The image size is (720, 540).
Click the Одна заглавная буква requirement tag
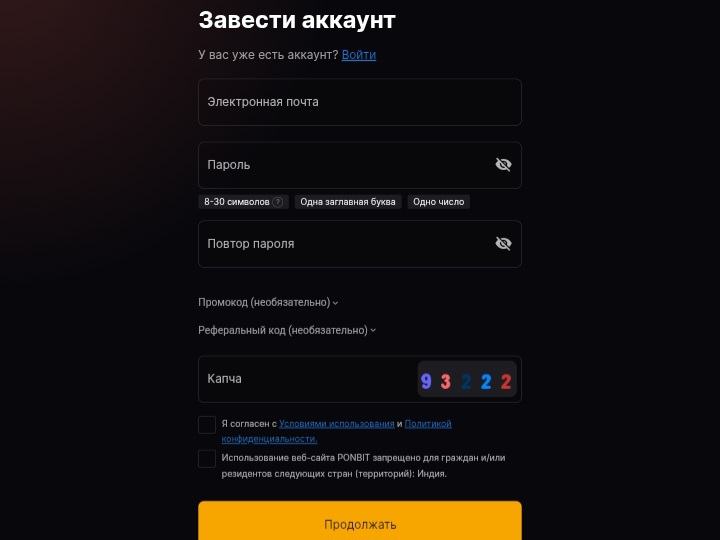[348, 202]
